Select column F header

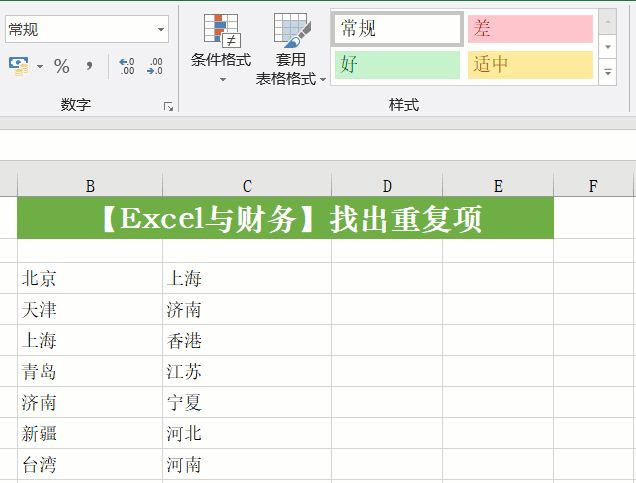pos(593,186)
